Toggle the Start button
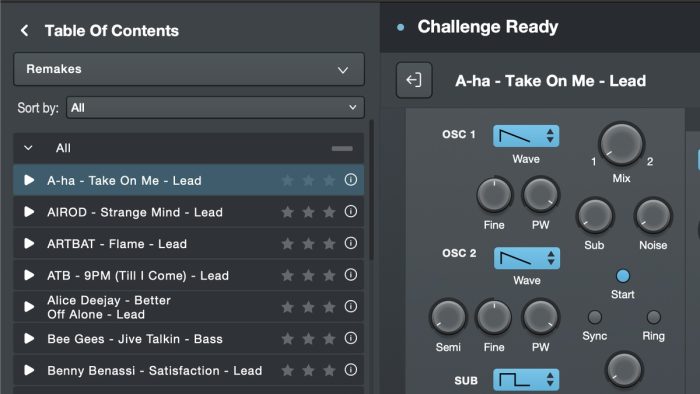The width and height of the screenshot is (700, 394). [623, 276]
